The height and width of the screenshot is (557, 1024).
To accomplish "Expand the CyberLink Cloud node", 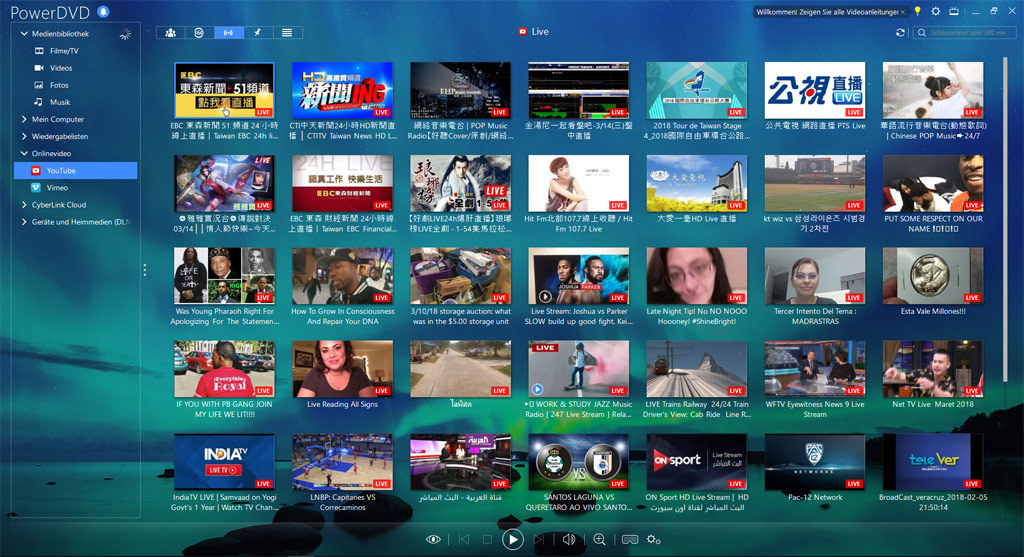I will tap(24, 204).
